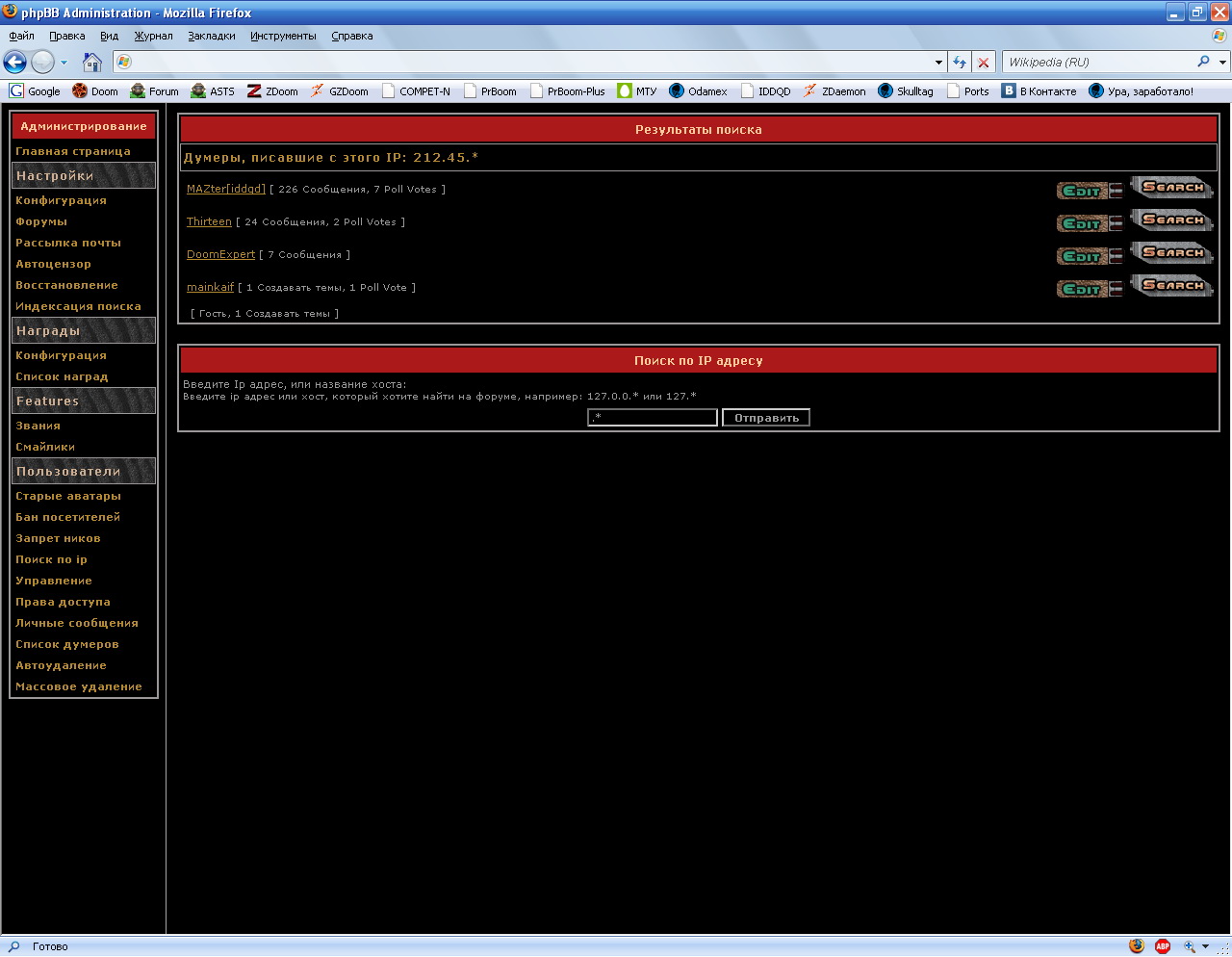Expand the address bar history dropdown
Screen dimensions: 1232x957
tap(938, 63)
